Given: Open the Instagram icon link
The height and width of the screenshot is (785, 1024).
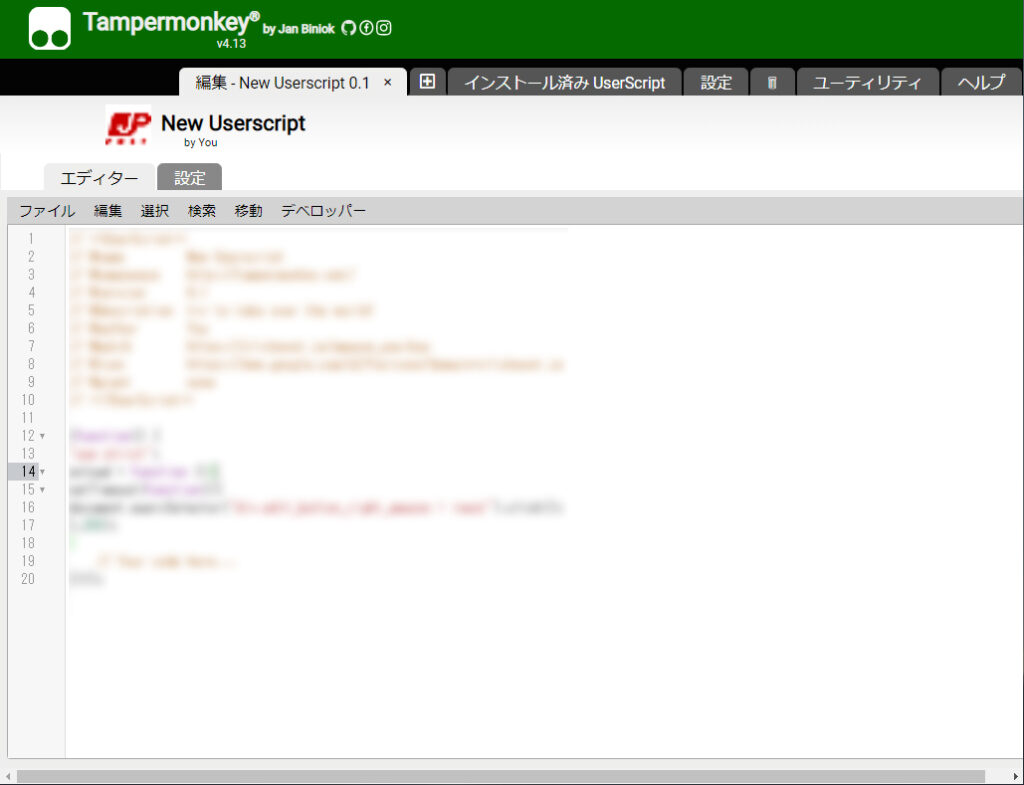Looking at the screenshot, I should 384,27.
